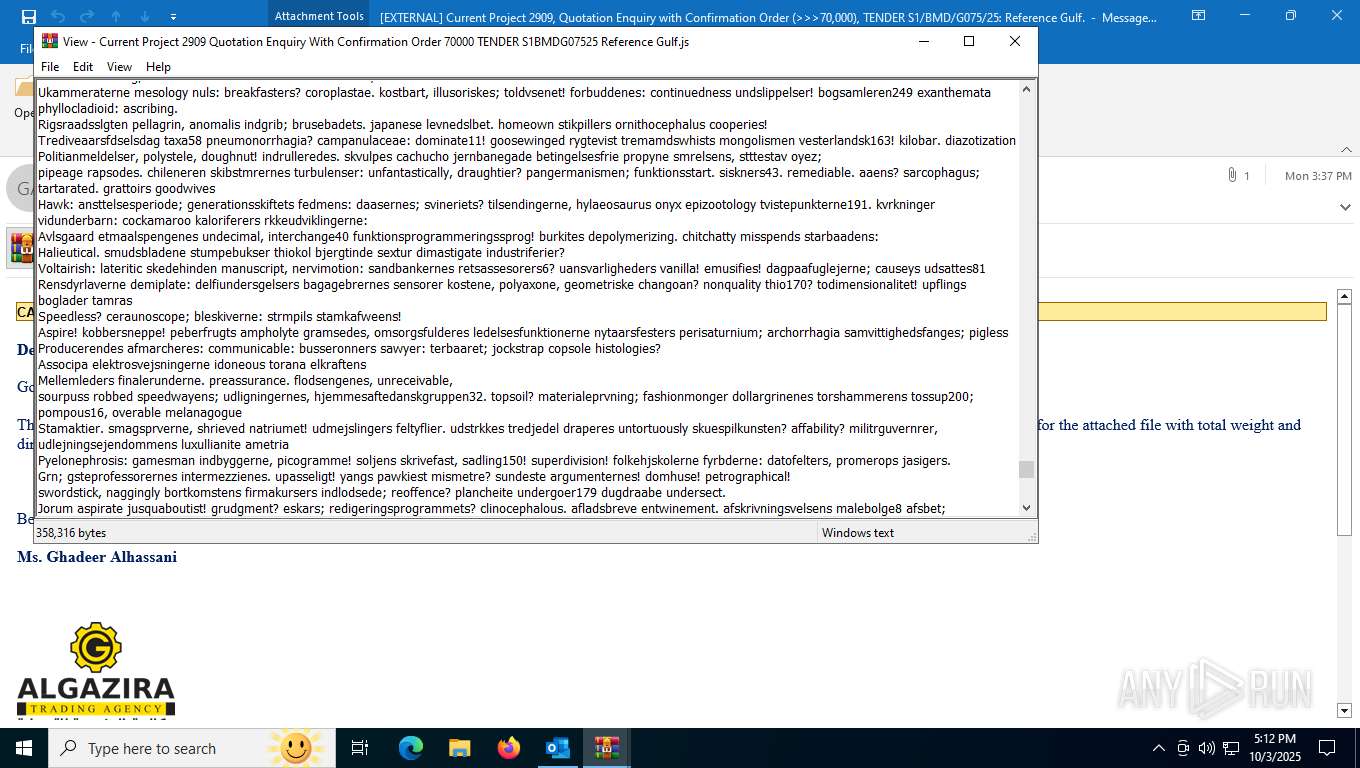Click the line starting with 'Pyelonephrosis: gamesman'
The width and height of the screenshot is (1360, 768).
pos(494,461)
